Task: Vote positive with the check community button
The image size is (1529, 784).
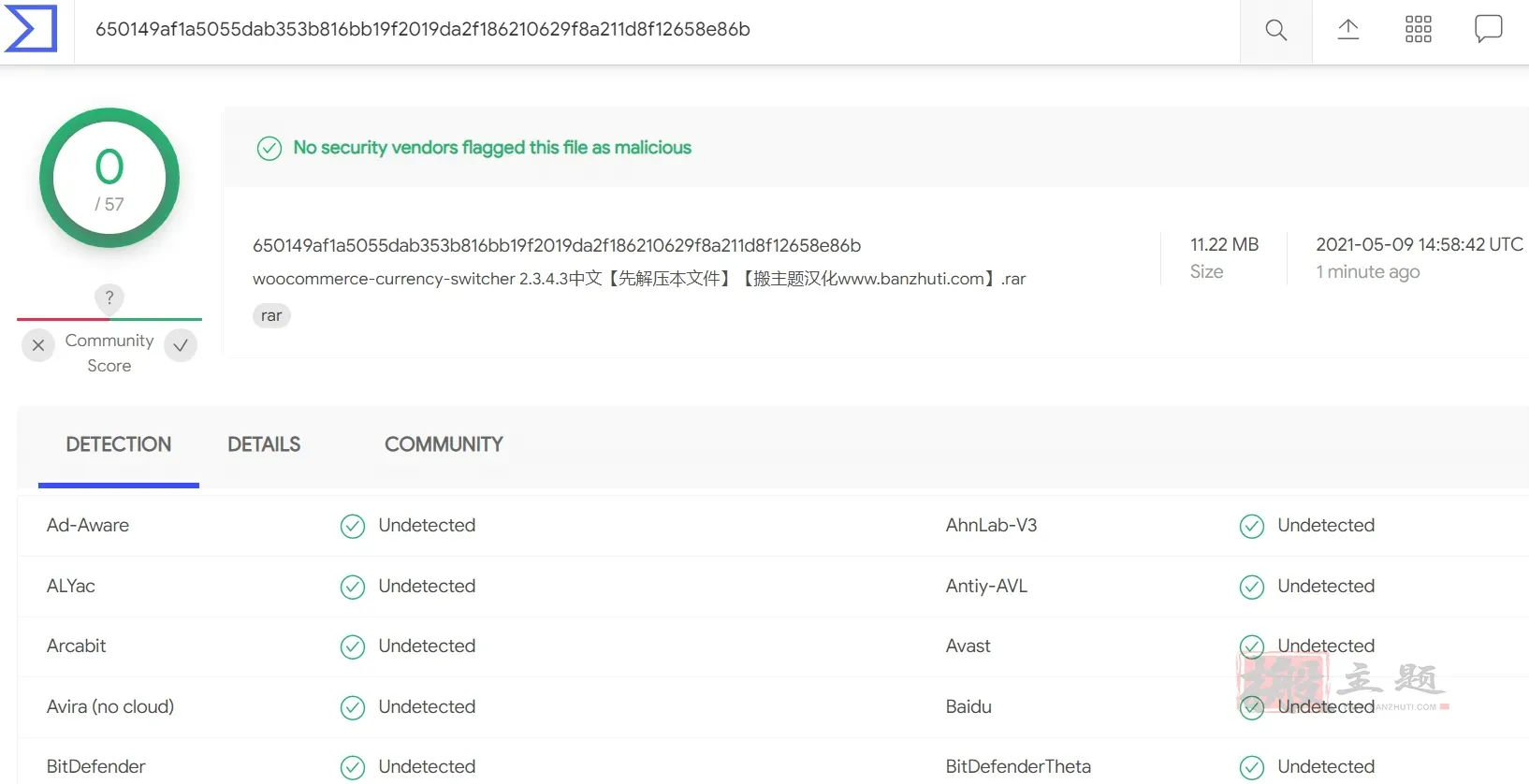Action: (x=181, y=345)
